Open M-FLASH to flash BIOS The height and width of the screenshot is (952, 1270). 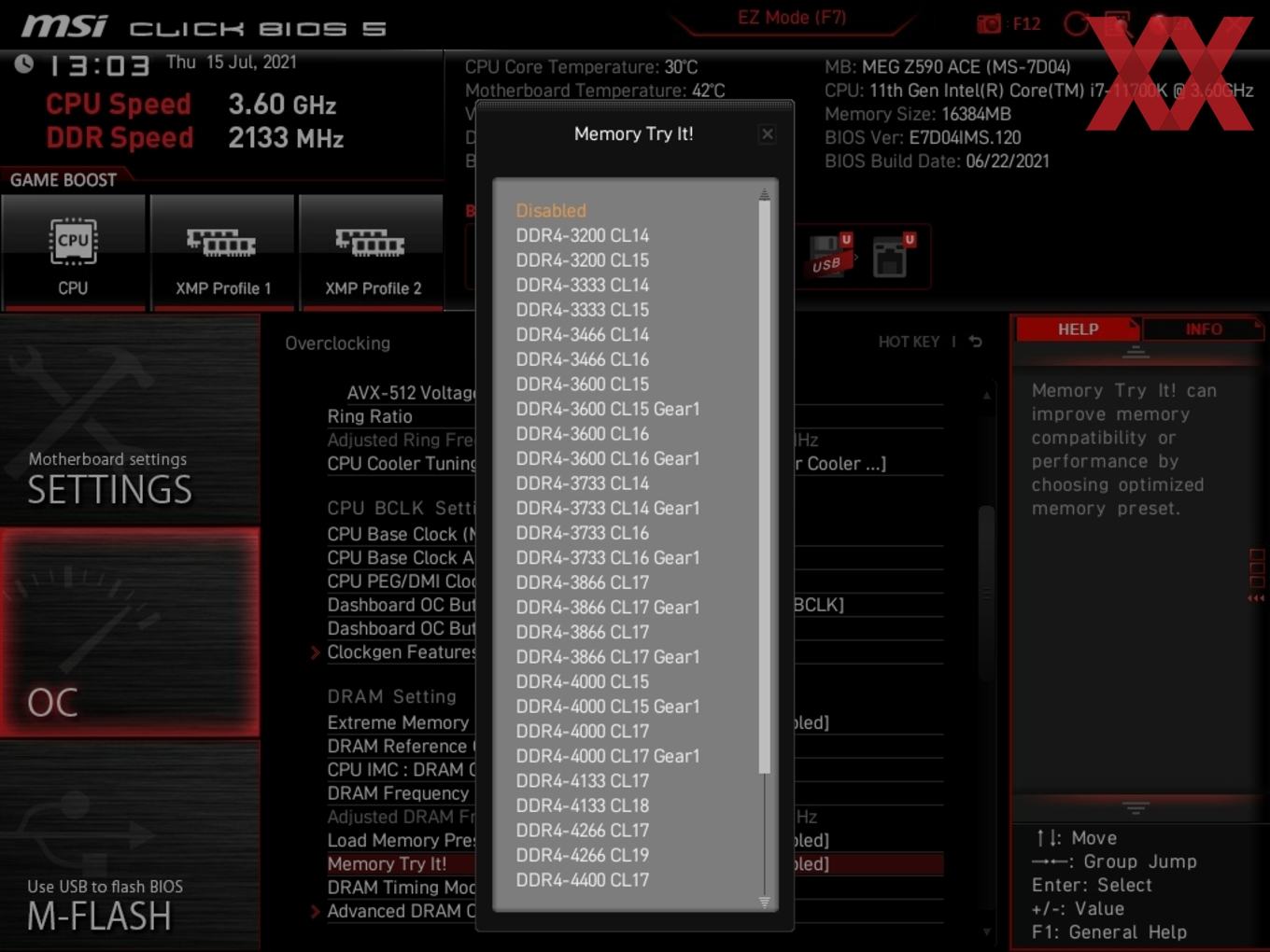click(130, 845)
